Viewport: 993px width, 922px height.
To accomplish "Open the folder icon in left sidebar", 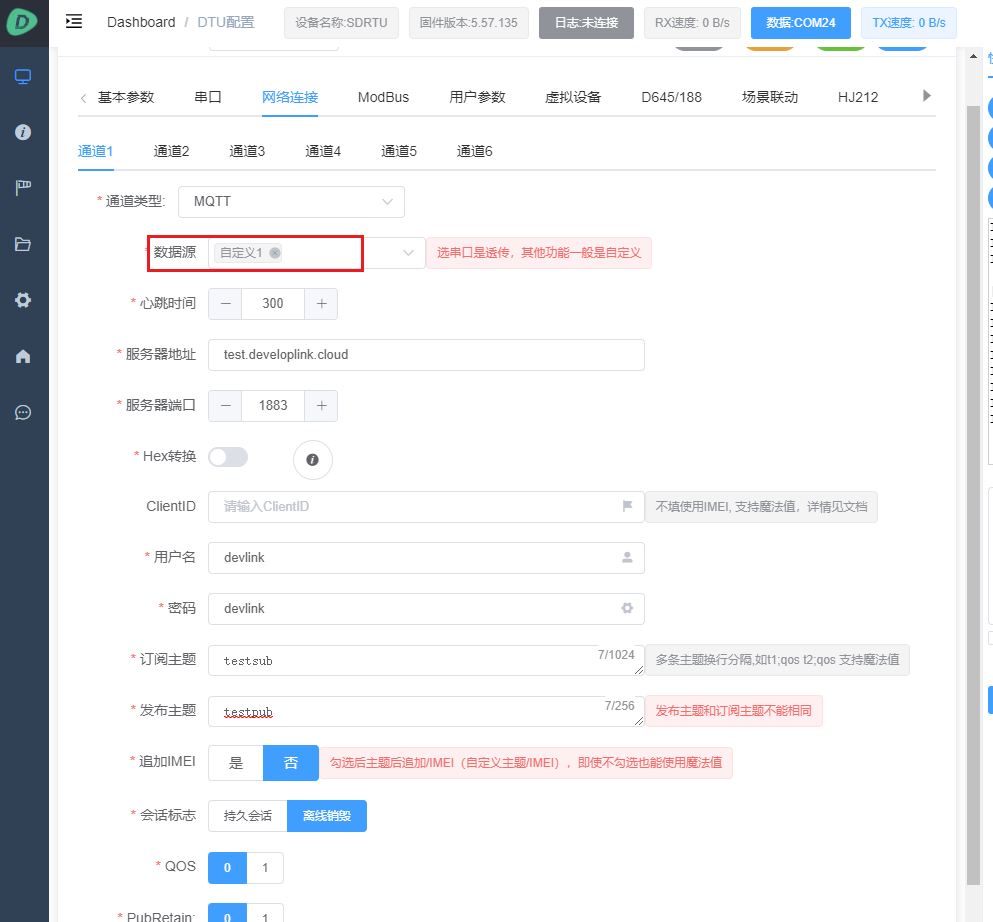I will (23, 244).
